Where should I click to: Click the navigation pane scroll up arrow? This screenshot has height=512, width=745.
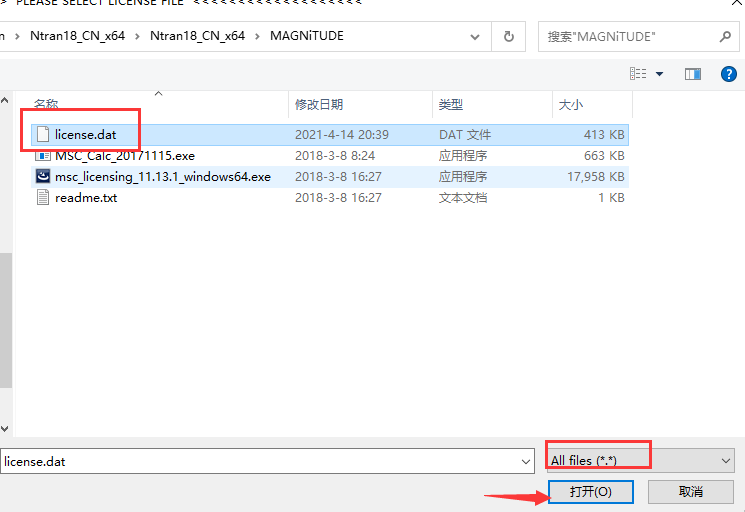tap(5, 100)
